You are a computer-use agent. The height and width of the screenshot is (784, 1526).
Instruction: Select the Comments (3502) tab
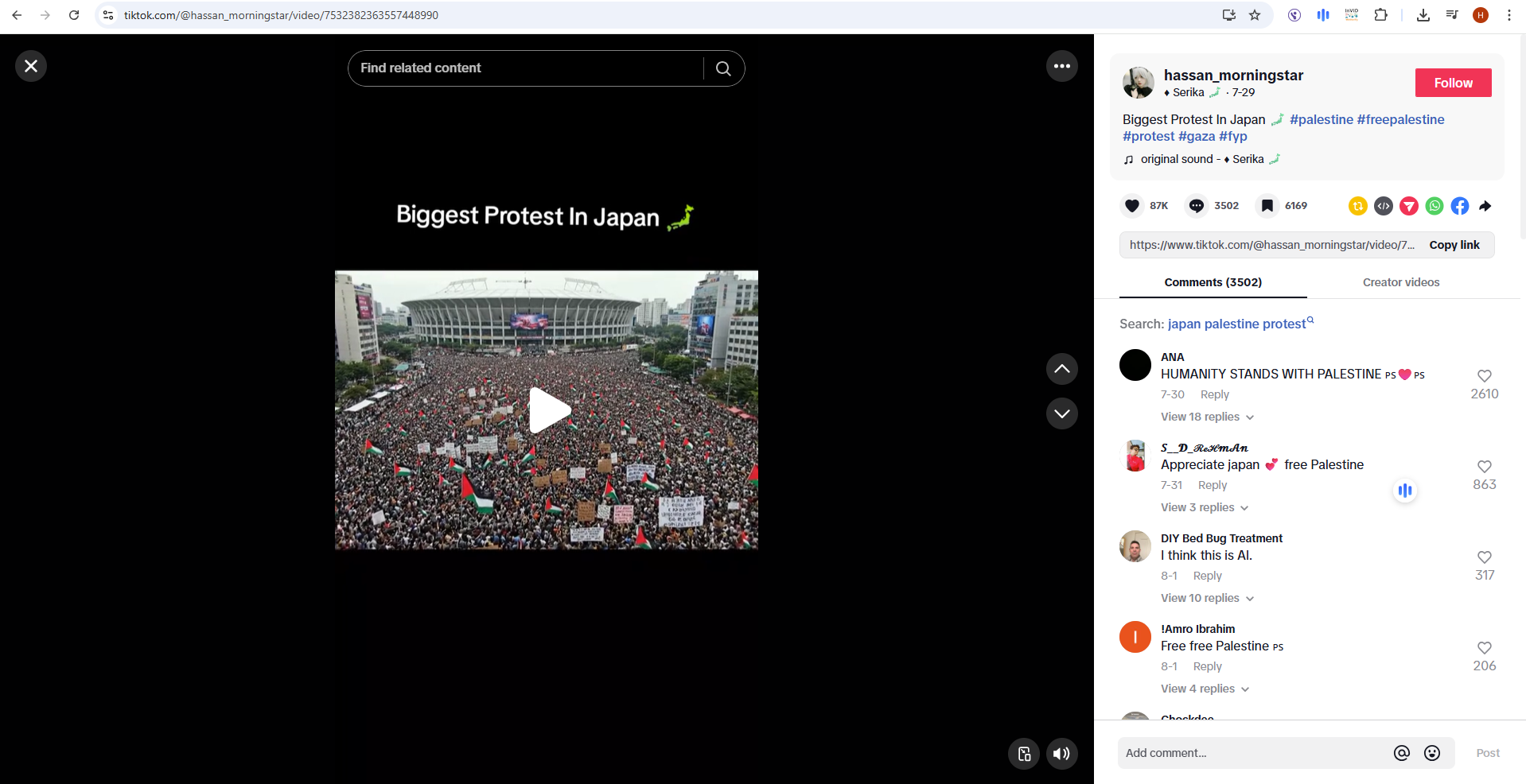(x=1213, y=282)
